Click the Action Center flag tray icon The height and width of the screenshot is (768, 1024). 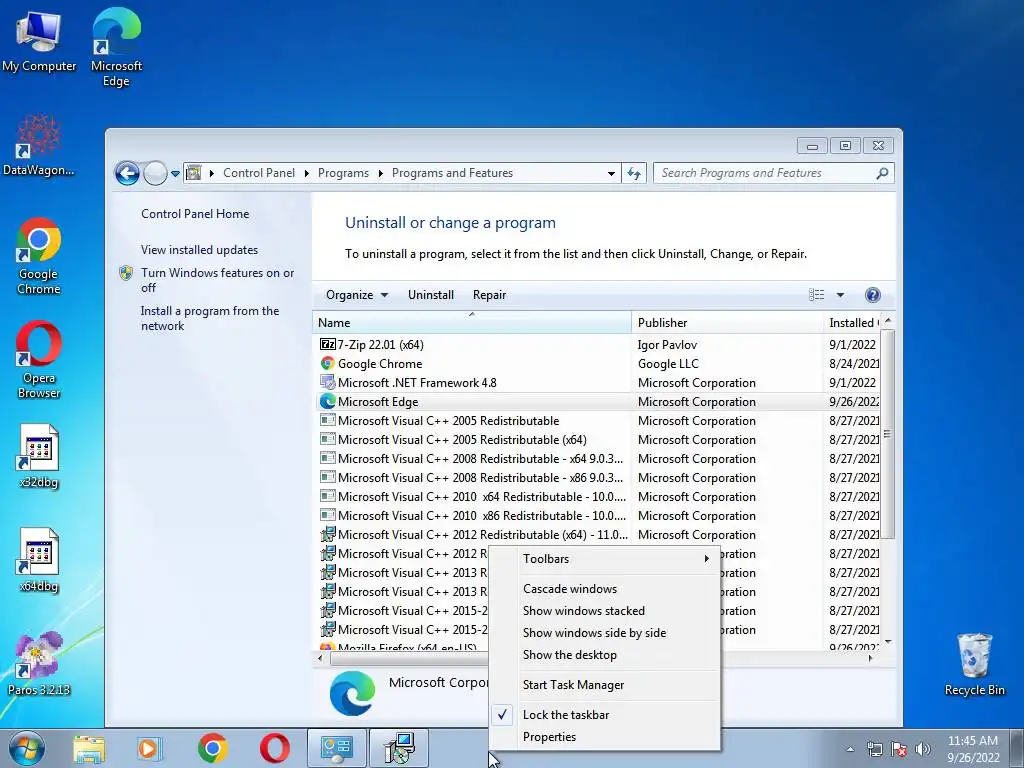point(899,748)
